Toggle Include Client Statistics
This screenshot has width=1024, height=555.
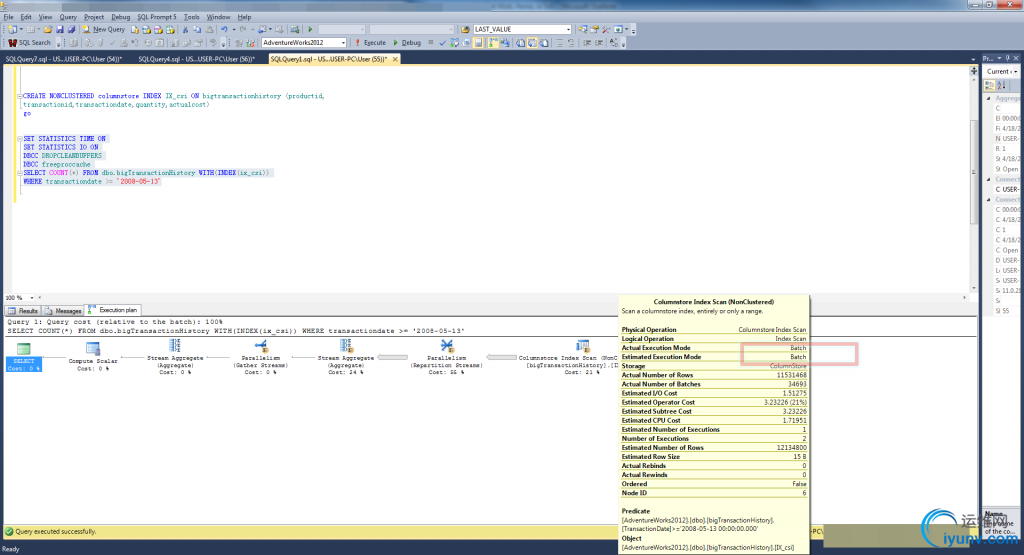(x=505, y=42)
